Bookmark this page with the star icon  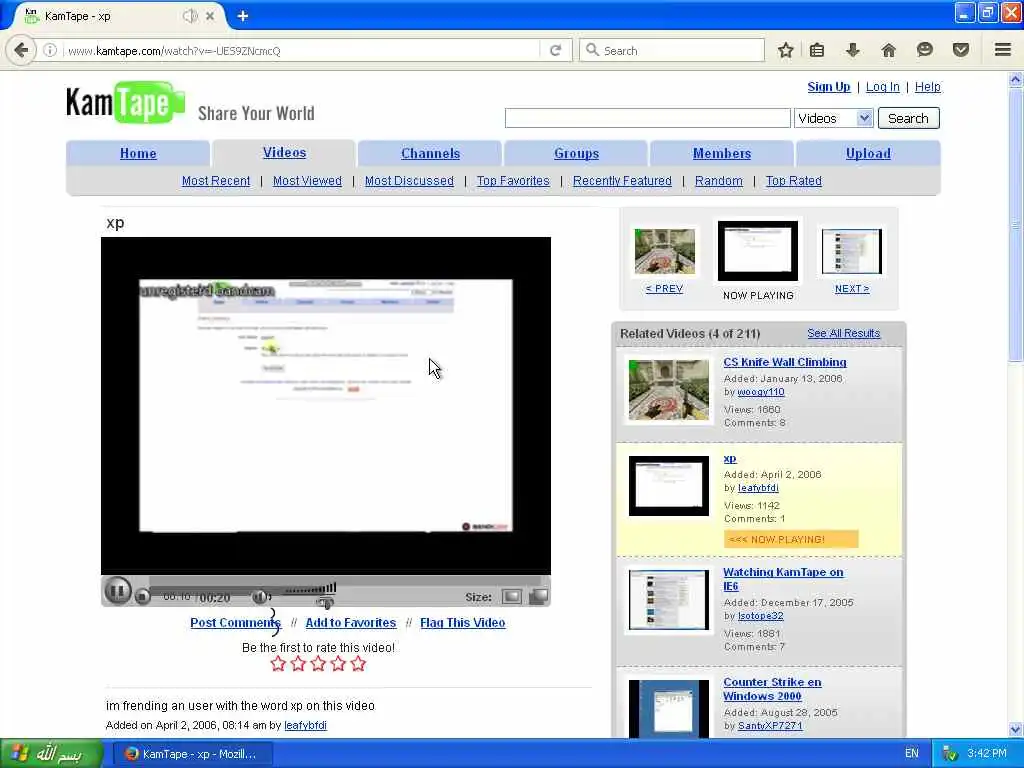tap(786, 50)
